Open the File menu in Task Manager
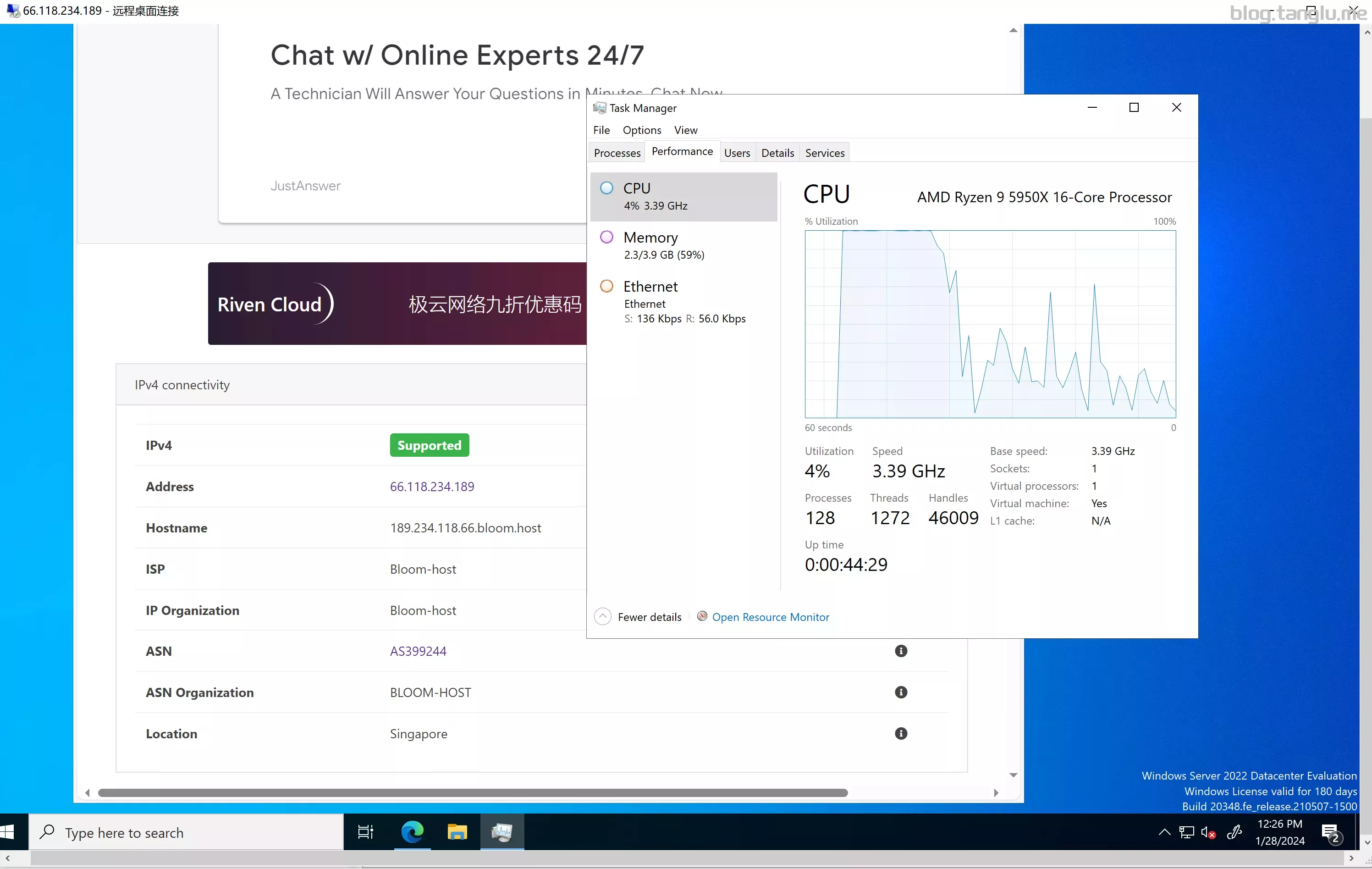Image resolution: width=1372 pixels, height=869 pixels. click(x=601, y=130)
